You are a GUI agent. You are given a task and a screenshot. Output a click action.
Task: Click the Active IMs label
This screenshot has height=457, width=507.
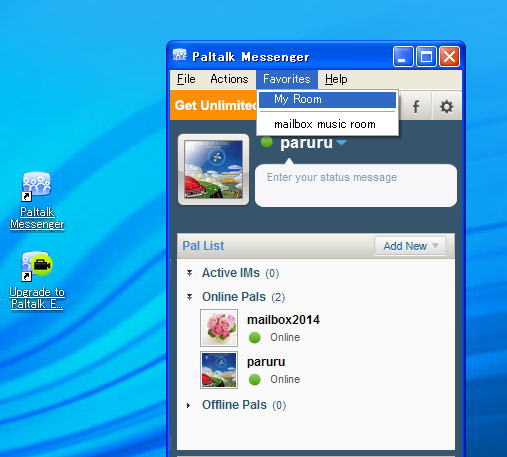pos(231,273)
